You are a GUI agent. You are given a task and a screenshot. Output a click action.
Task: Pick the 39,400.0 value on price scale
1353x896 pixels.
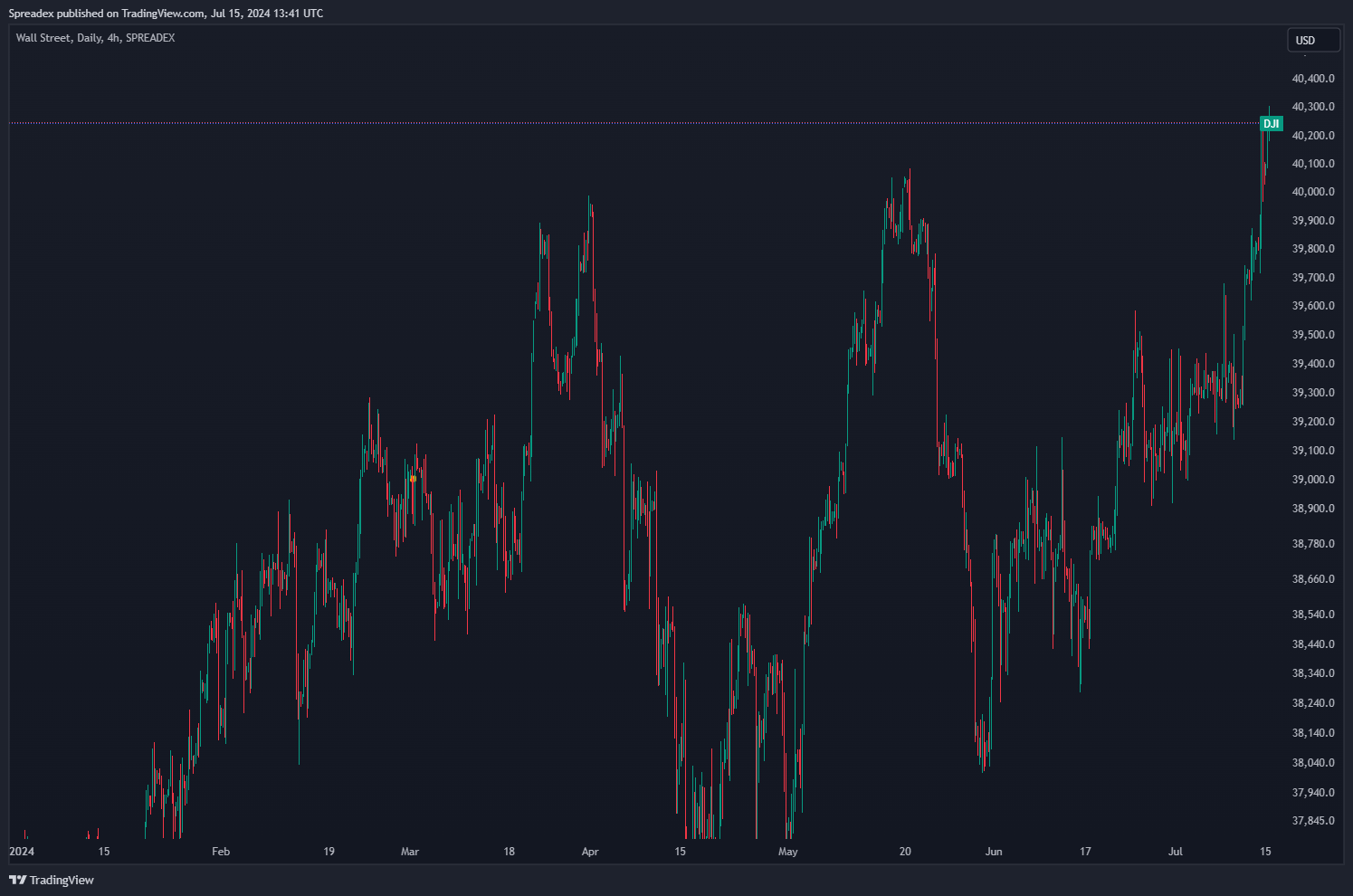click(x=1313, y=364)
